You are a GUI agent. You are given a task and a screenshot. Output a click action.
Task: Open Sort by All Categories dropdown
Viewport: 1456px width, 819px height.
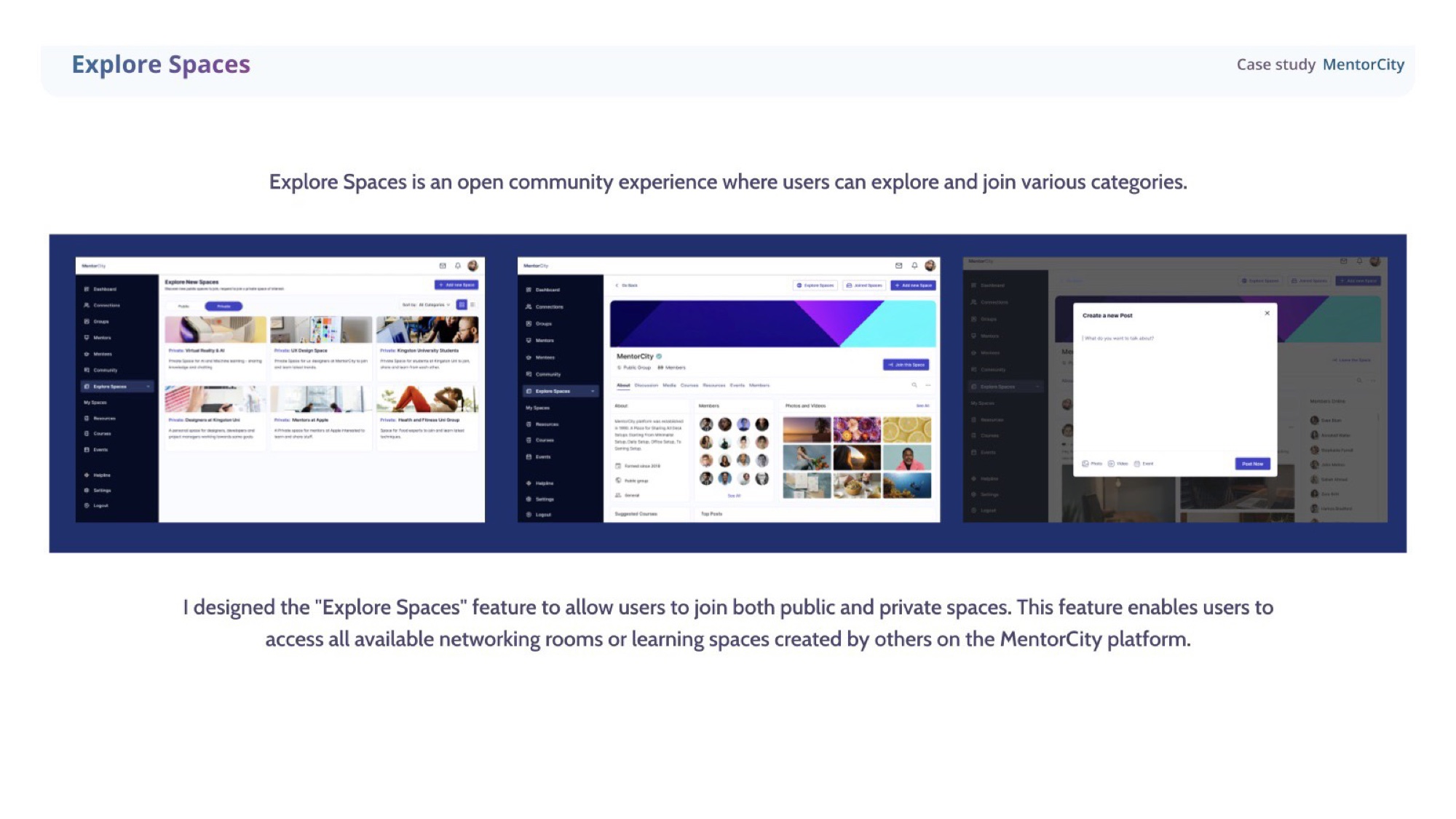pos(427,305)
